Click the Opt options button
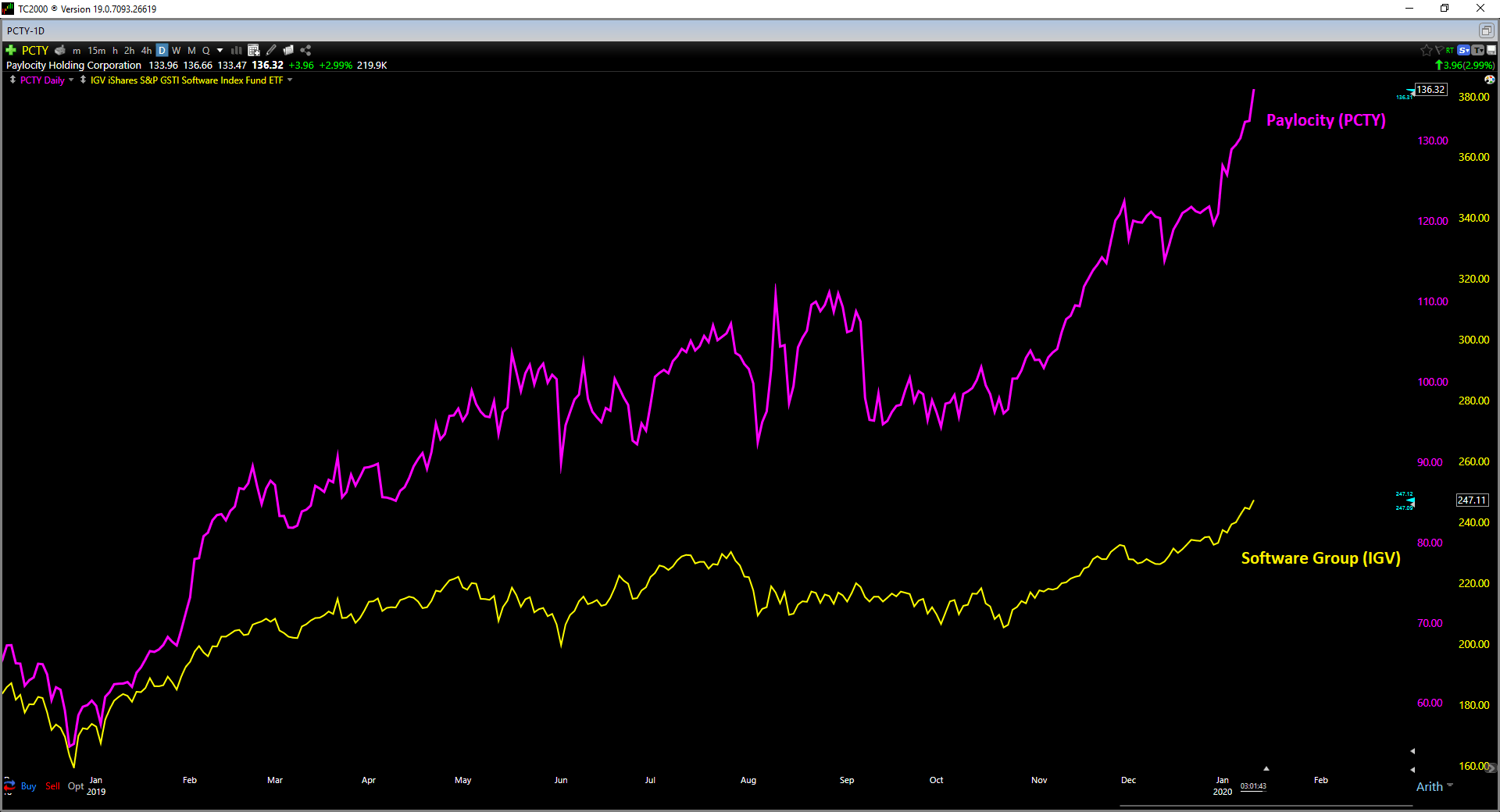Viewport: 1500px width, 812px height. point(76,786)
